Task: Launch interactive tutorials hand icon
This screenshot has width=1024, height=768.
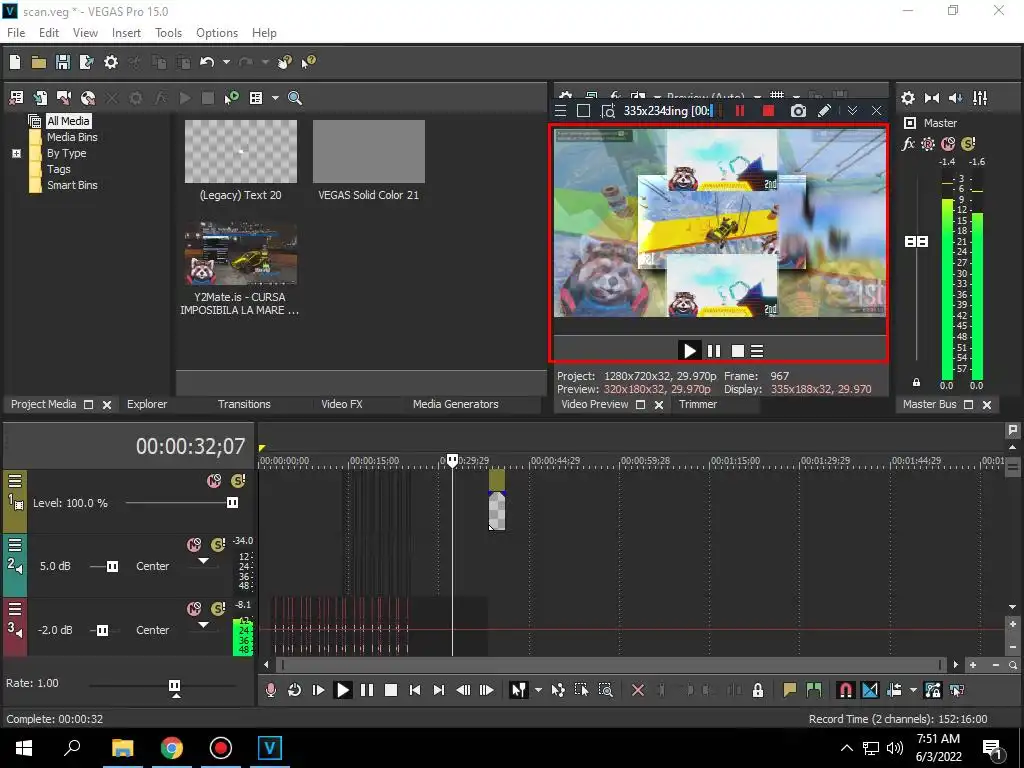Action: tap(284, 62)
